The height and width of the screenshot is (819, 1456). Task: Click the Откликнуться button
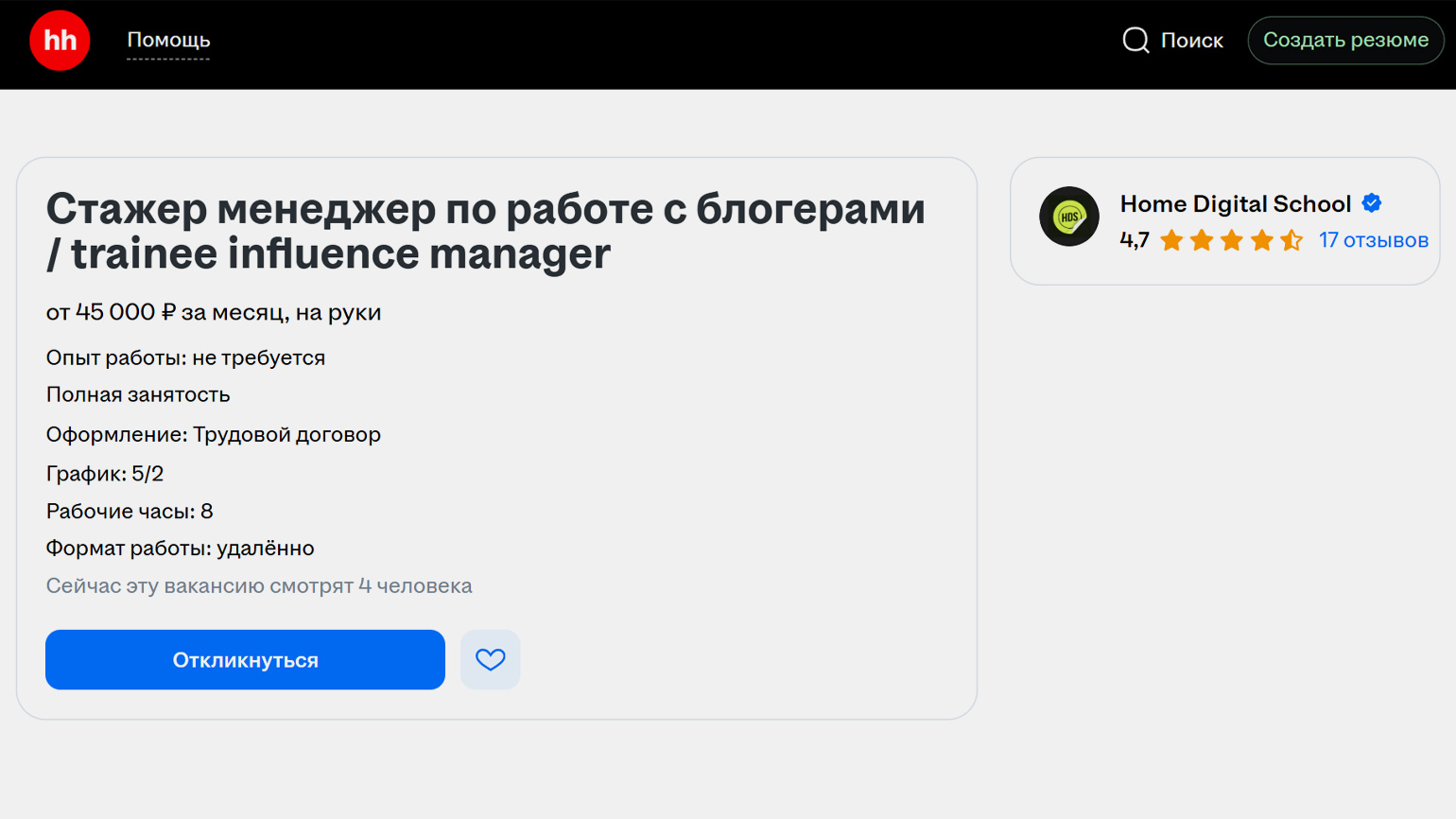pos(245,659)
